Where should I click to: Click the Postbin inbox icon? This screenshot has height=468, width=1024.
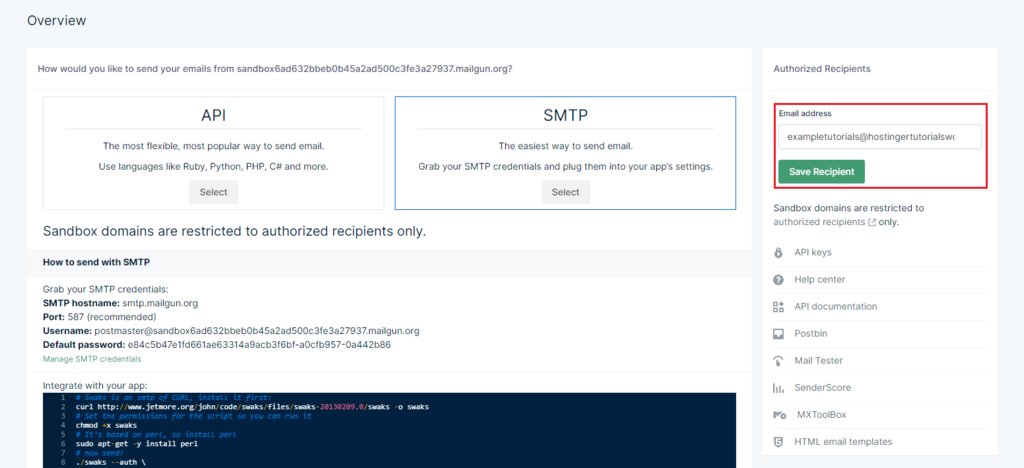coord(778,334)
